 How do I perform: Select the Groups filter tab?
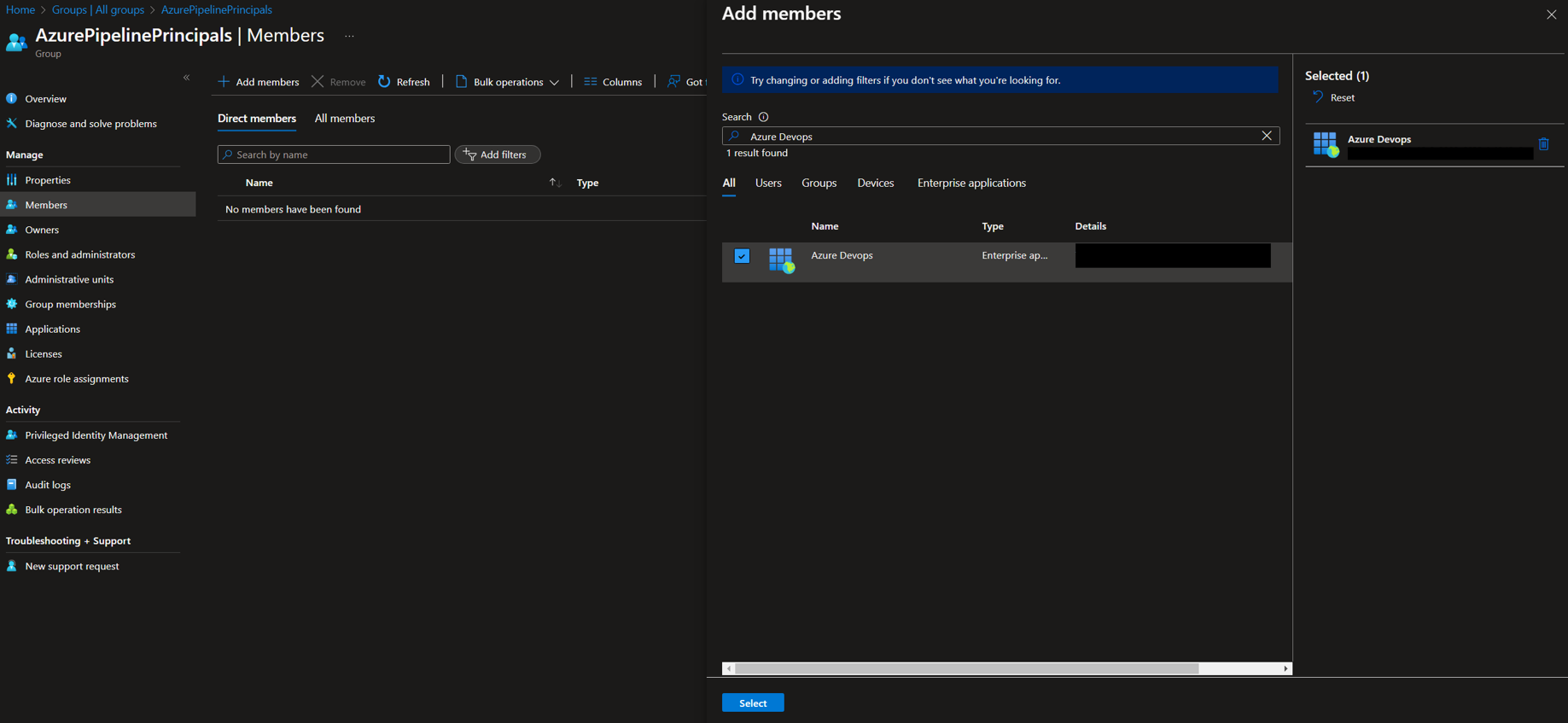click(819, 183)
